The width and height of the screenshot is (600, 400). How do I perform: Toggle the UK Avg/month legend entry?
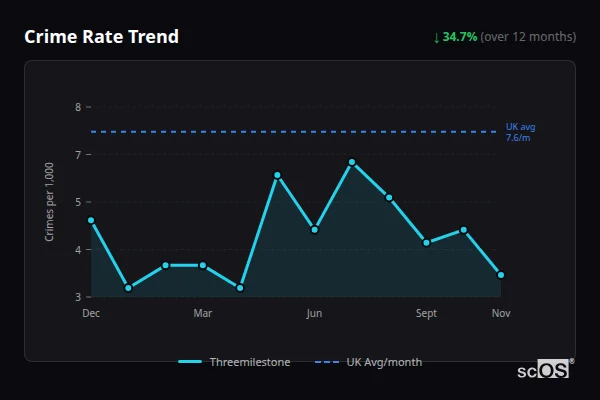[368, 362]
